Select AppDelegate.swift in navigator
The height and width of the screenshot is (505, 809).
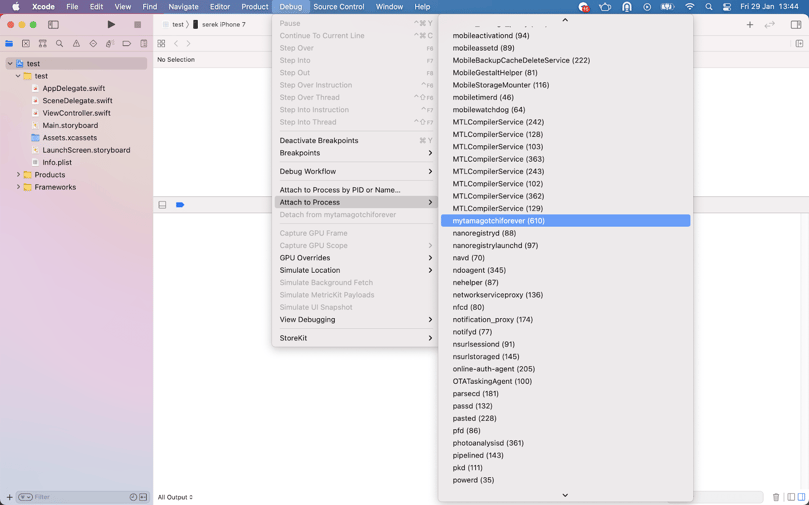pos(76,88)
